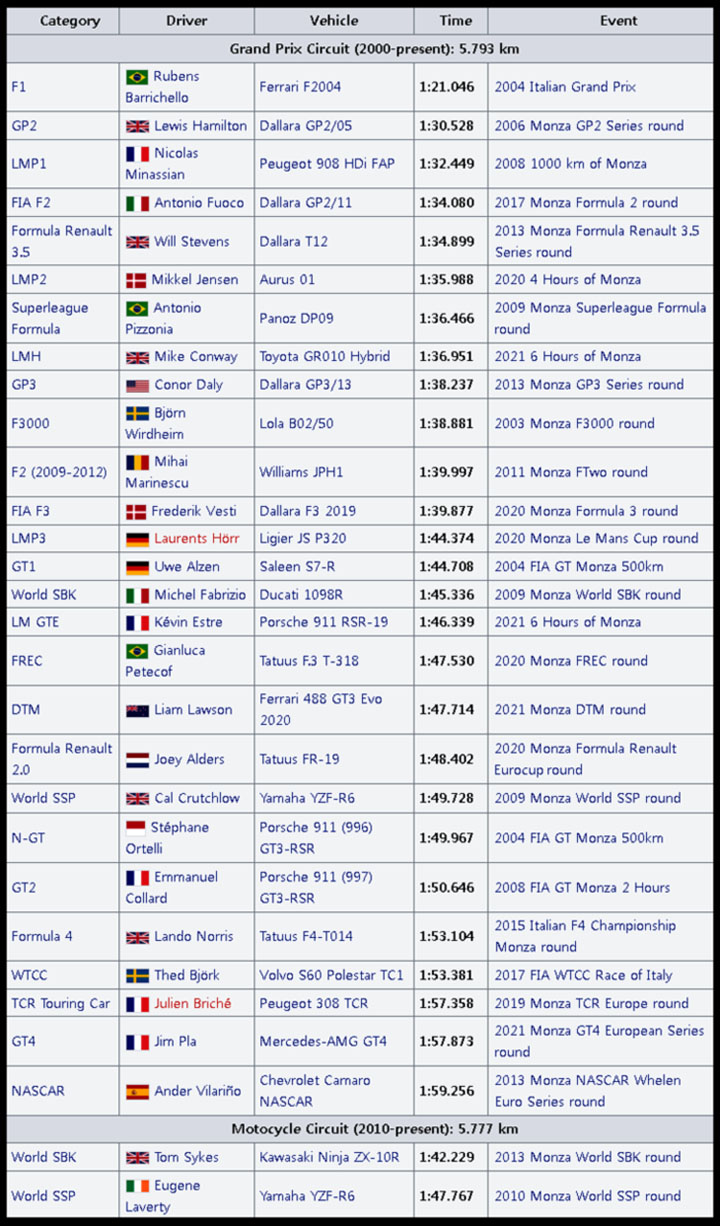Select the 1:42.229 lap time cell

click(x=450, y=1158)
